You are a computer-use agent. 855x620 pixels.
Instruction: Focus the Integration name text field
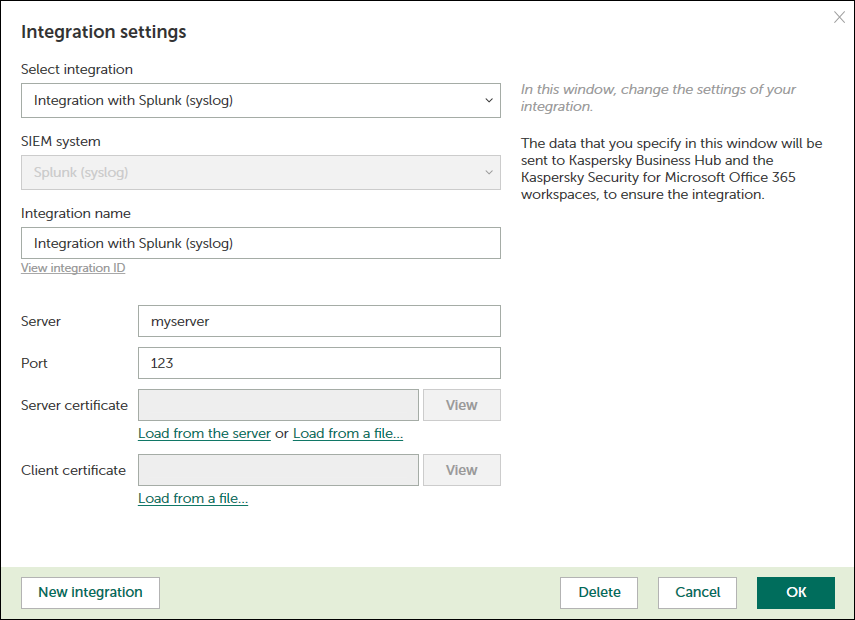[x=260, y=243]
